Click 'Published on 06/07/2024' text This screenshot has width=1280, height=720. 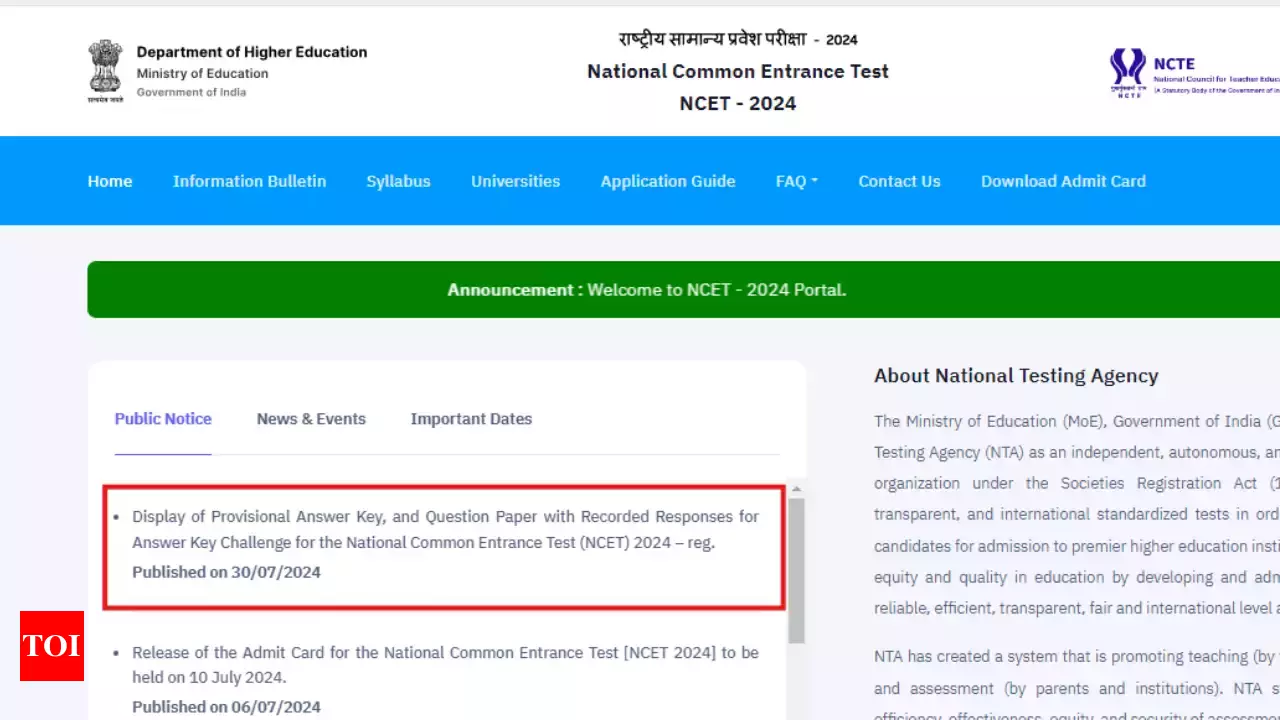(x=226, y=707)
